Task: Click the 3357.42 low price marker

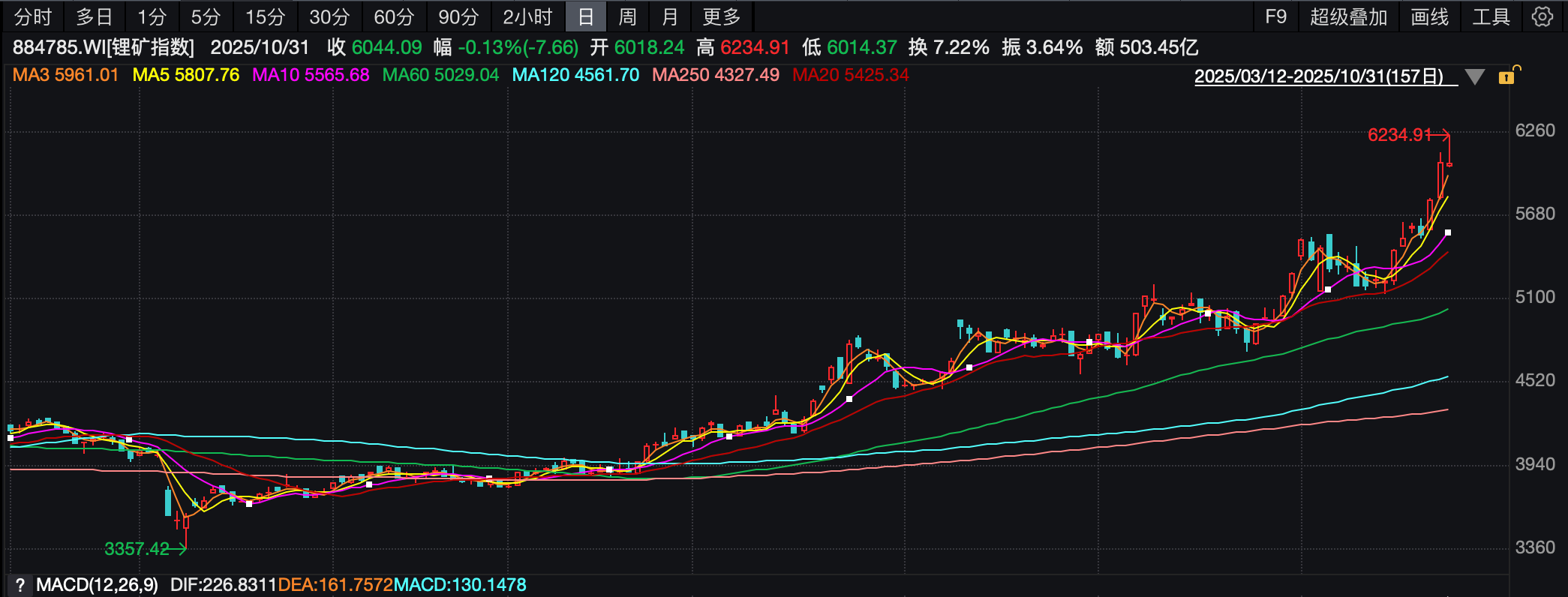Action: tap(137, 549)
